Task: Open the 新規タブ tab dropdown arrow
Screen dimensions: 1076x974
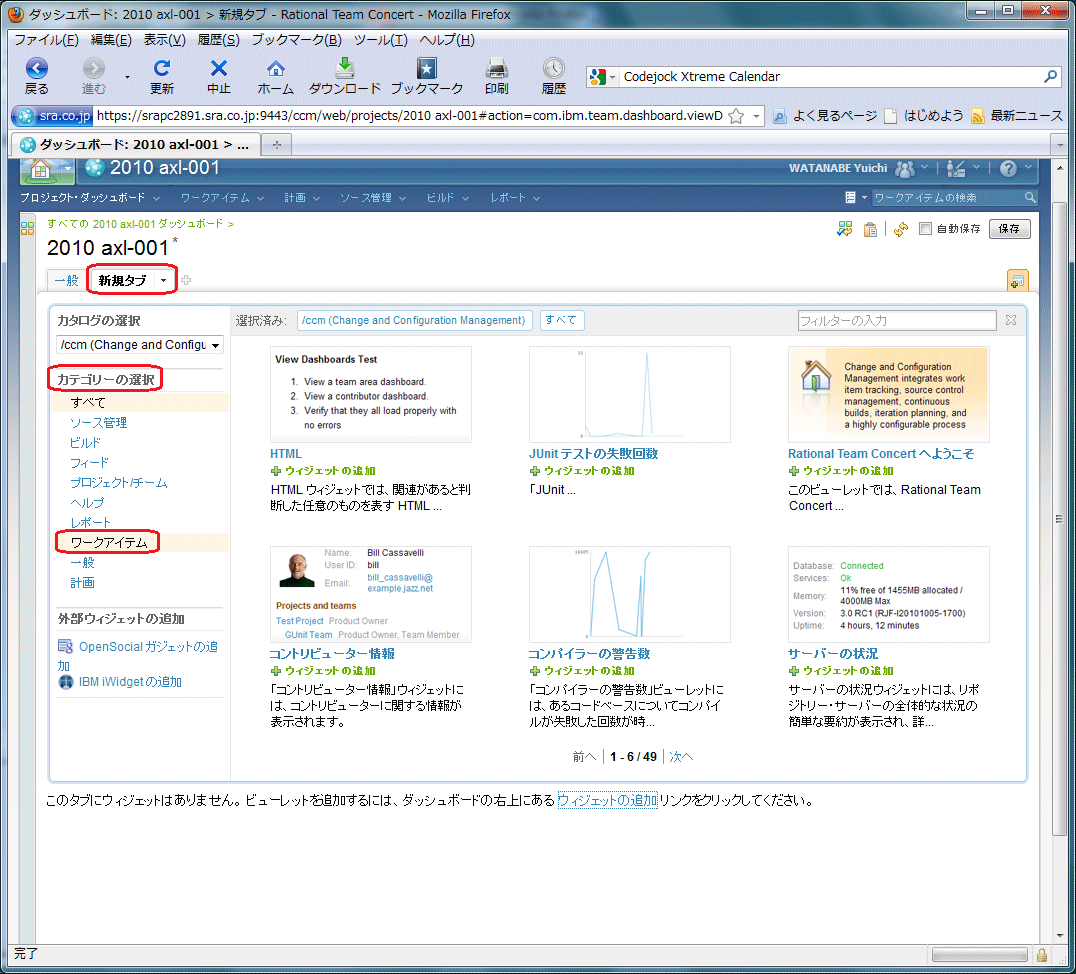Action: [163, 281]
